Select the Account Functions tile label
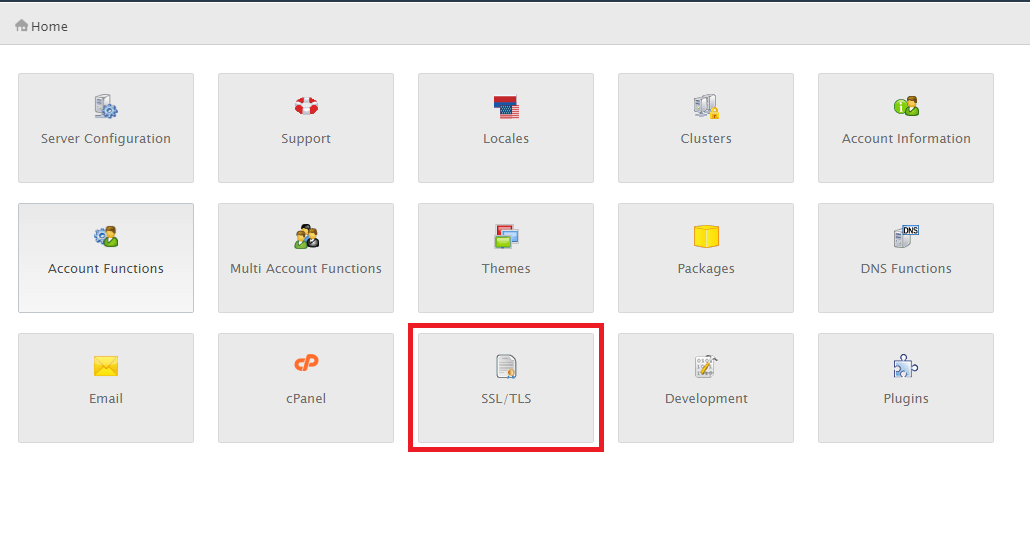This screenshot has height=544, width=1030. 106,269
